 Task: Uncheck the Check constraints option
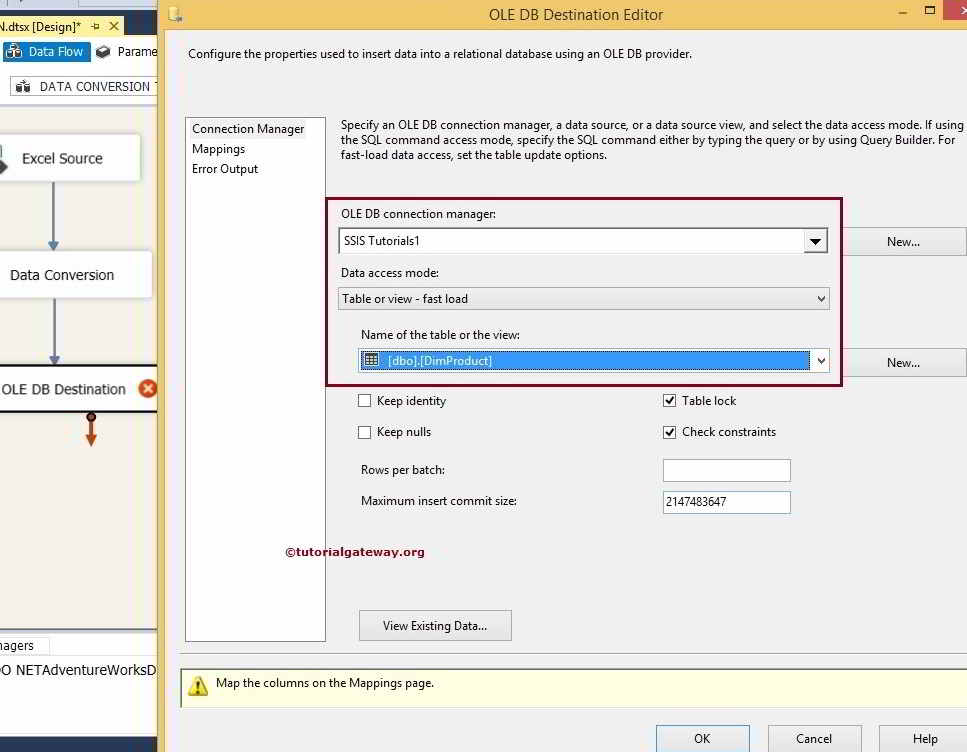[x=670, y=432]
